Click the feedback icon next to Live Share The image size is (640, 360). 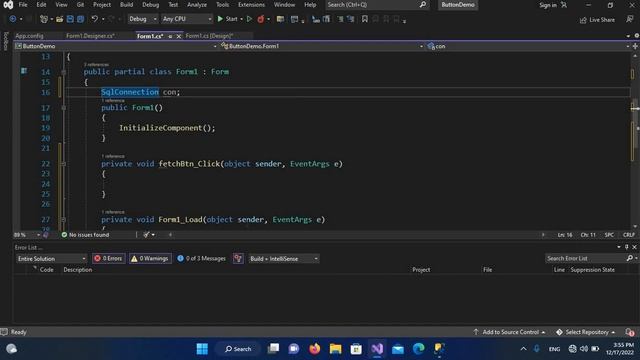tap(630, 19)
